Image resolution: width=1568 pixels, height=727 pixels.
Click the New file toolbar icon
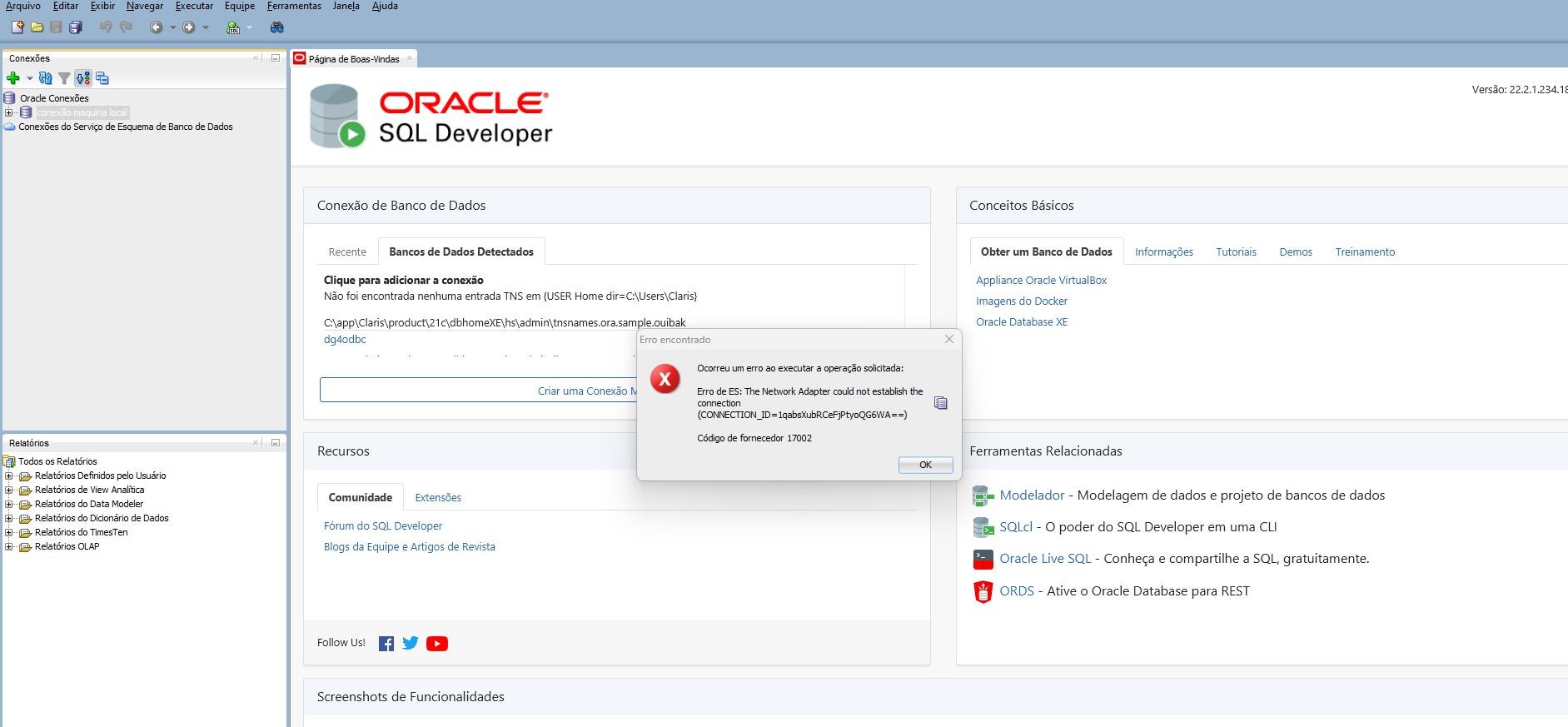[x=17, y=27]
